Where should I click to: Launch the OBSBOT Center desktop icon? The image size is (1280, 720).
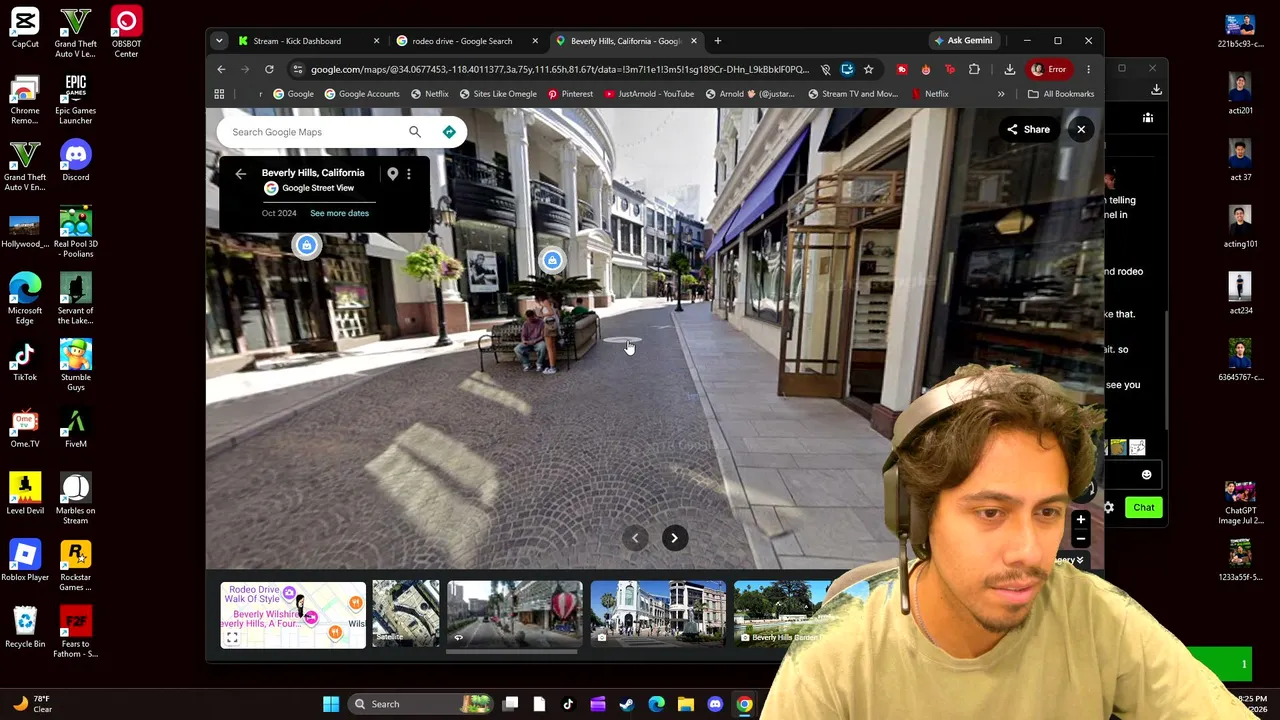[126, 32]
